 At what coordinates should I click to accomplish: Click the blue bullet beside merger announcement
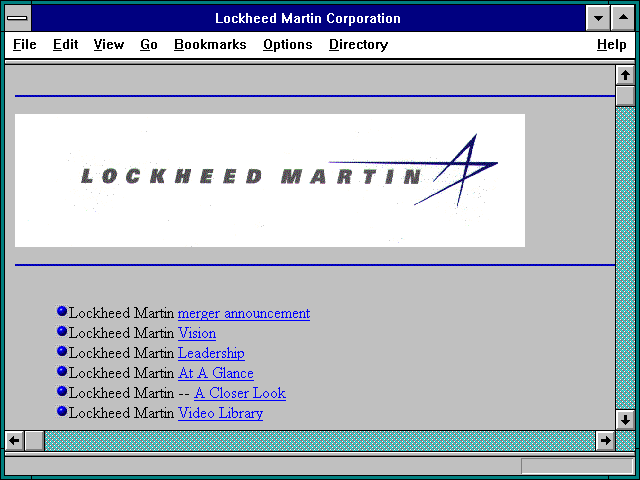(x=62, y=311)
